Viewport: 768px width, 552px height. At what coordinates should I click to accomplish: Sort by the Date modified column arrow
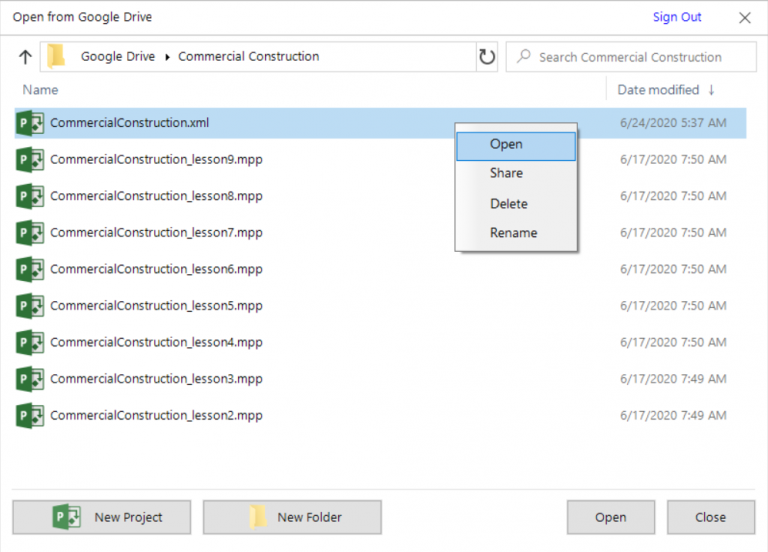pyautogui.click(x=711, y=90)
